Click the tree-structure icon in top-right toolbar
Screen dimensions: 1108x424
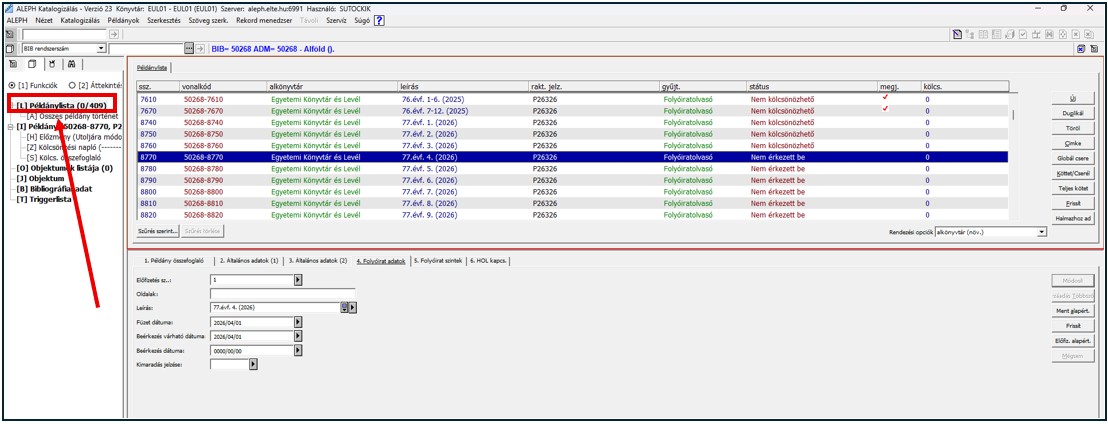(970, 34)
